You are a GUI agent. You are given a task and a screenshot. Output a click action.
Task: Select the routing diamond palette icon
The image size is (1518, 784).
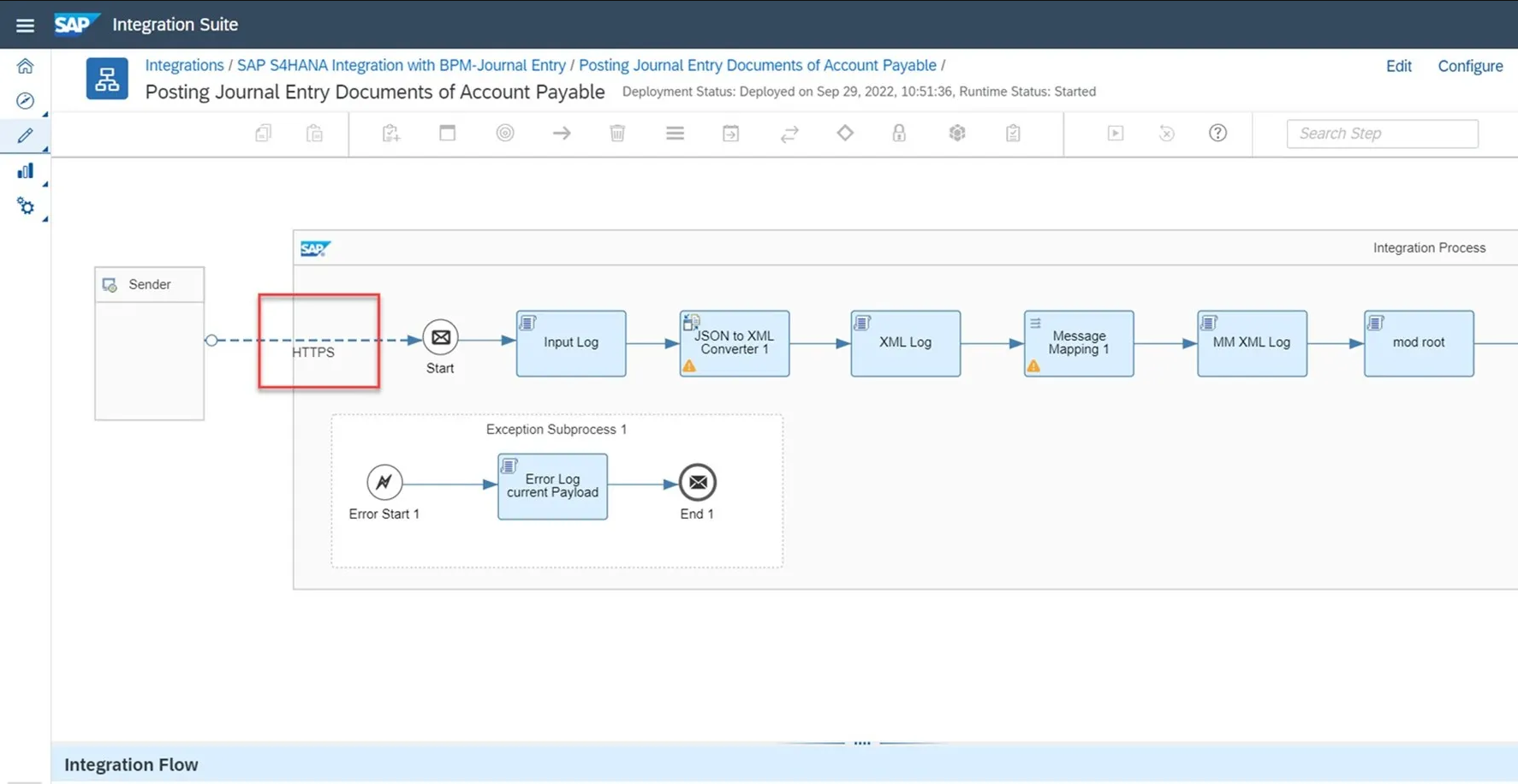point(845,133)
